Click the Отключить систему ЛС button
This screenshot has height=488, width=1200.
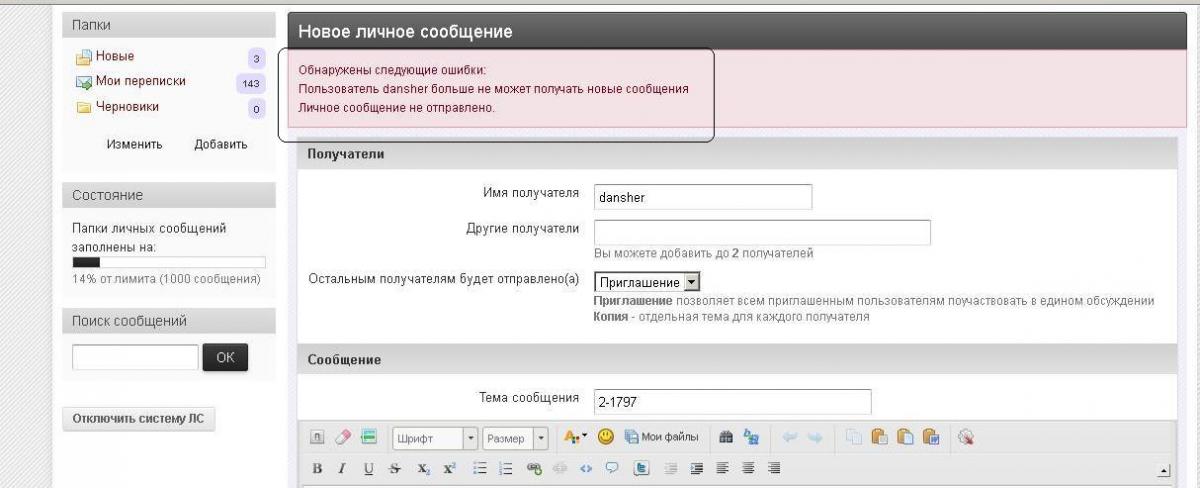(x=139, y=419)
